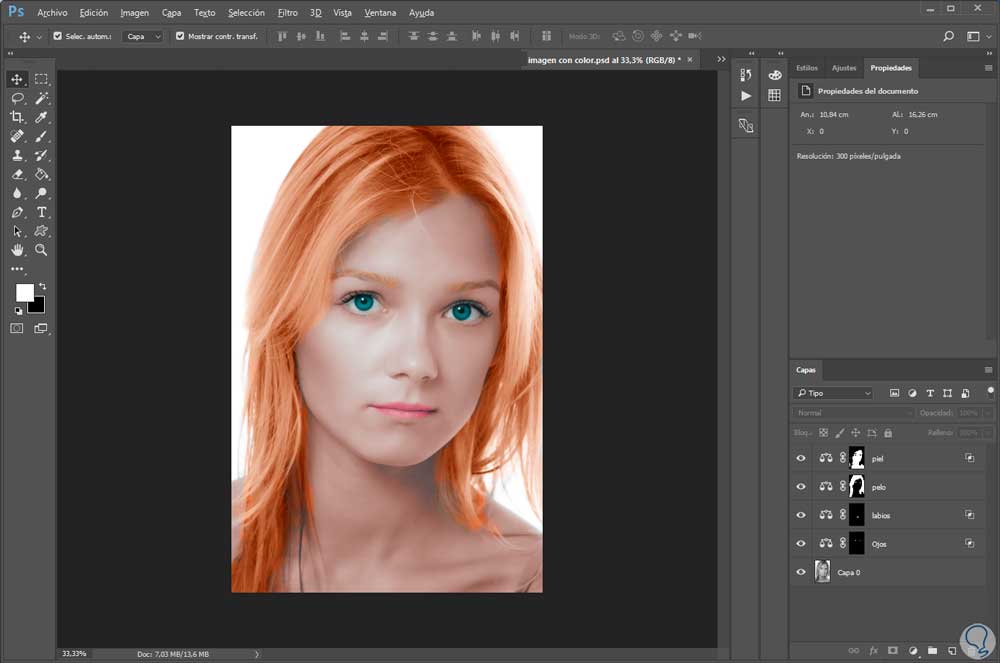This screenshot has width=1000, height=663.
Task: Select the Magic Wand tool
Action: [x=42, y=98]
